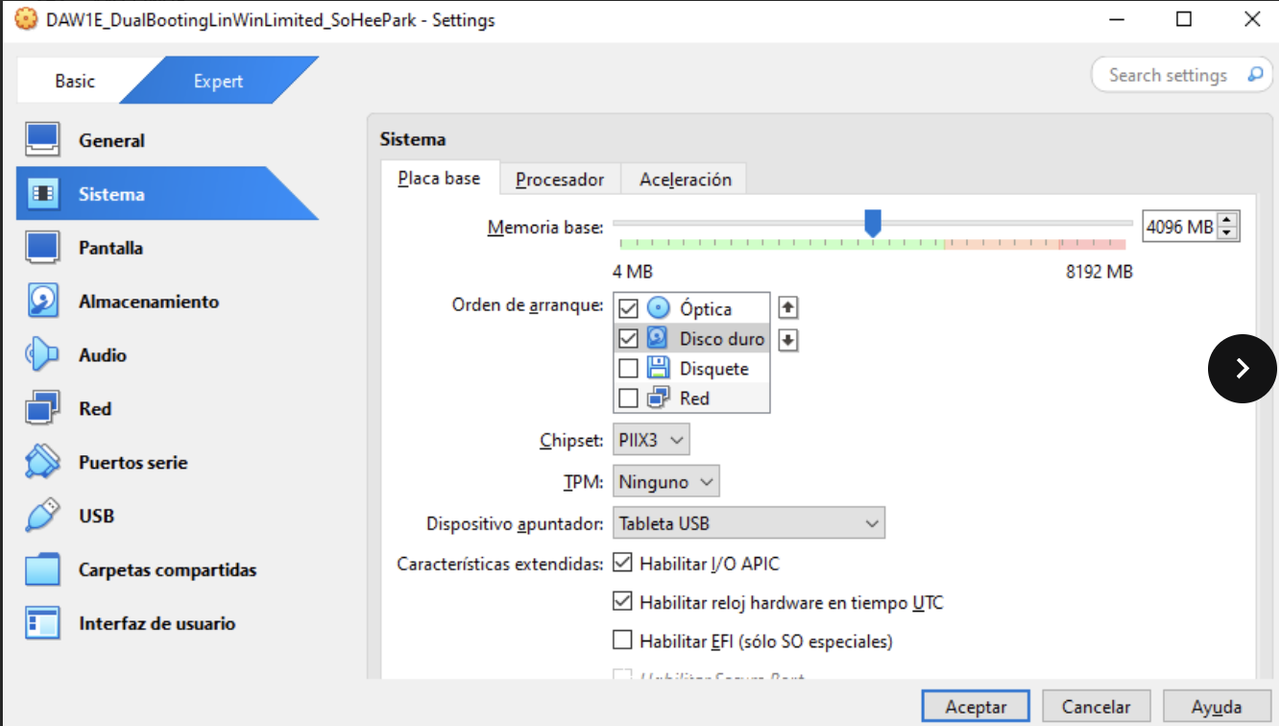This screenshot has width=1279, height=726.
Task: Select the Sistema section icon
Action: point(43,194)
